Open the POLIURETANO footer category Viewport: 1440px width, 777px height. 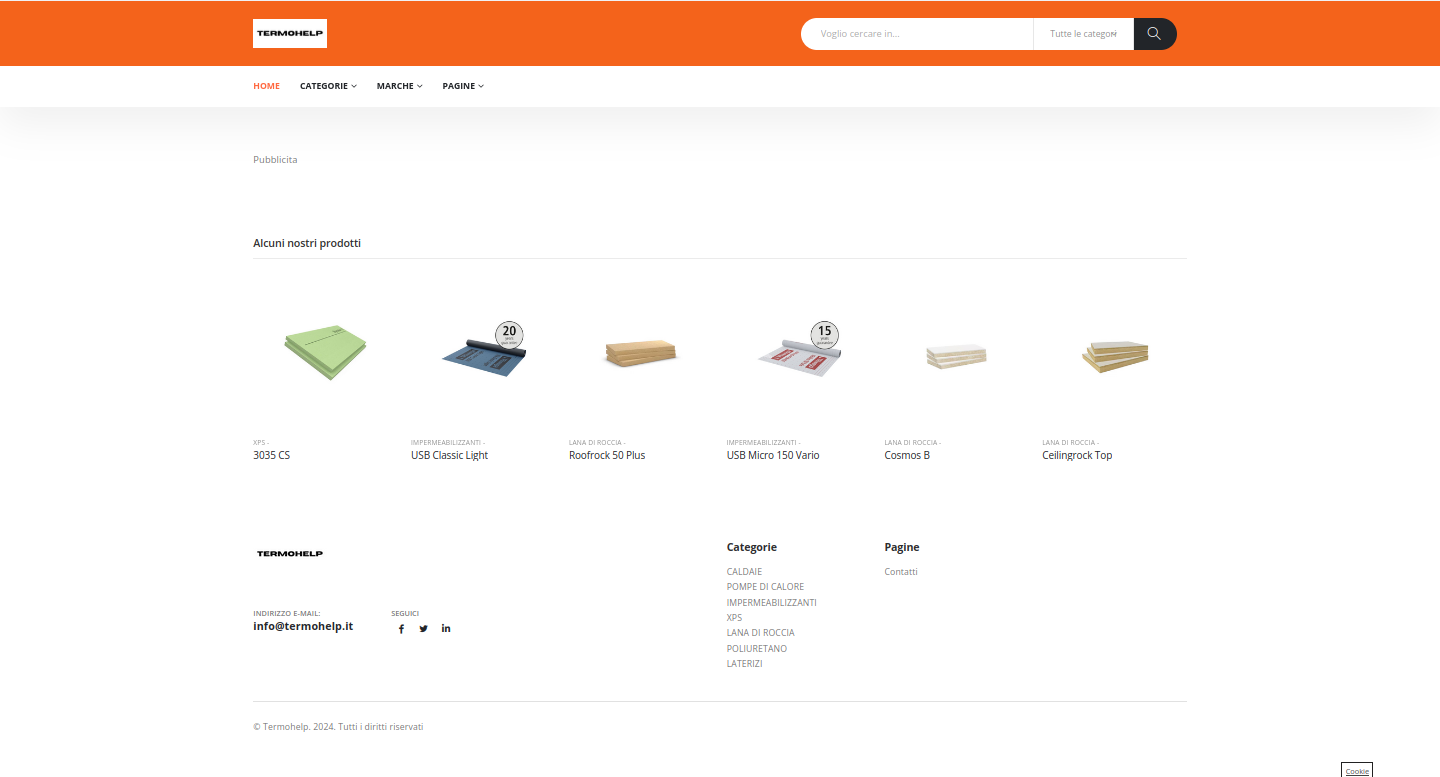coord(757,649)
